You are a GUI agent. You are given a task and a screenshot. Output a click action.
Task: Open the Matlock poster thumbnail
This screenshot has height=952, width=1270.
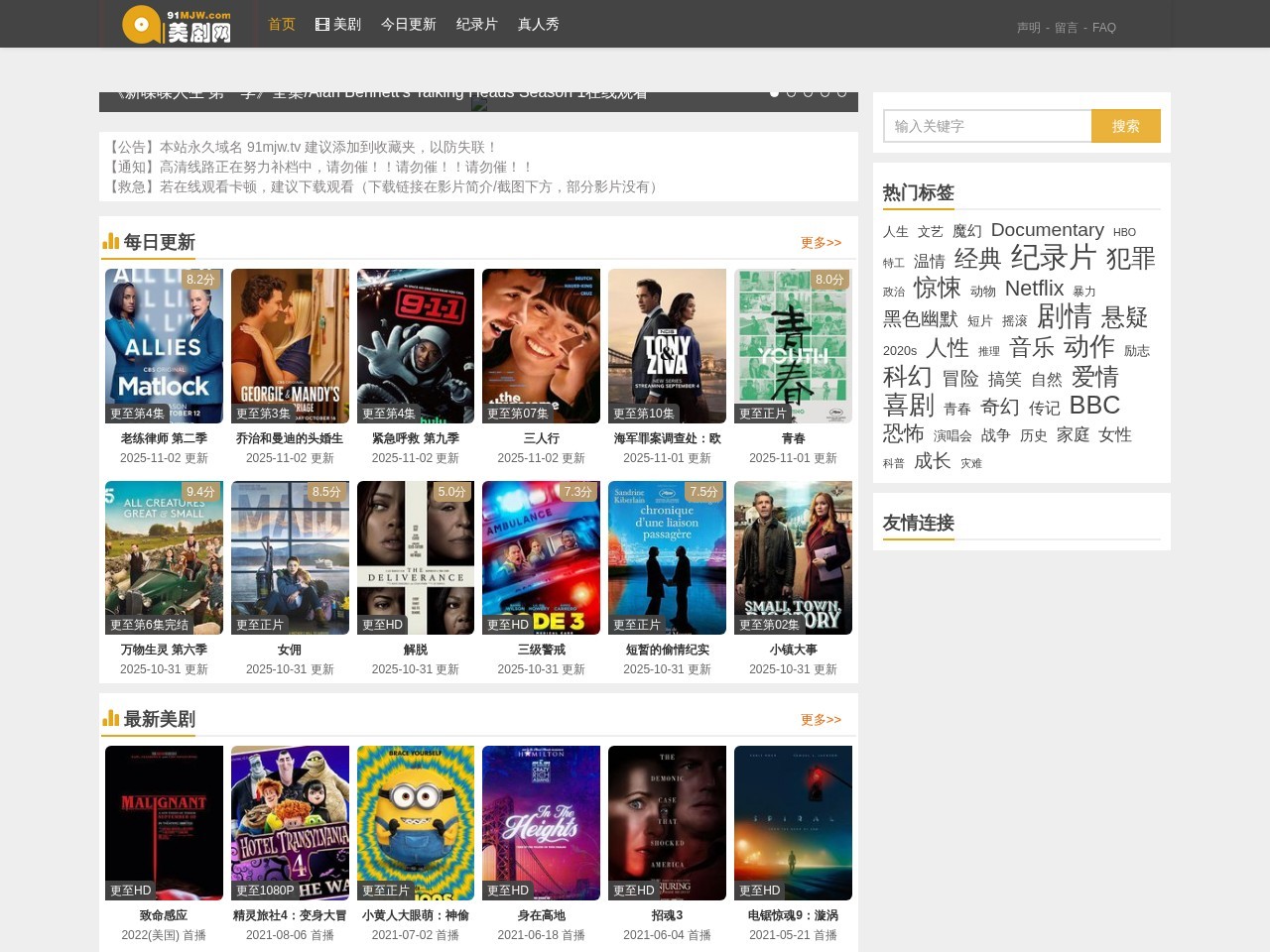point(164,346)
